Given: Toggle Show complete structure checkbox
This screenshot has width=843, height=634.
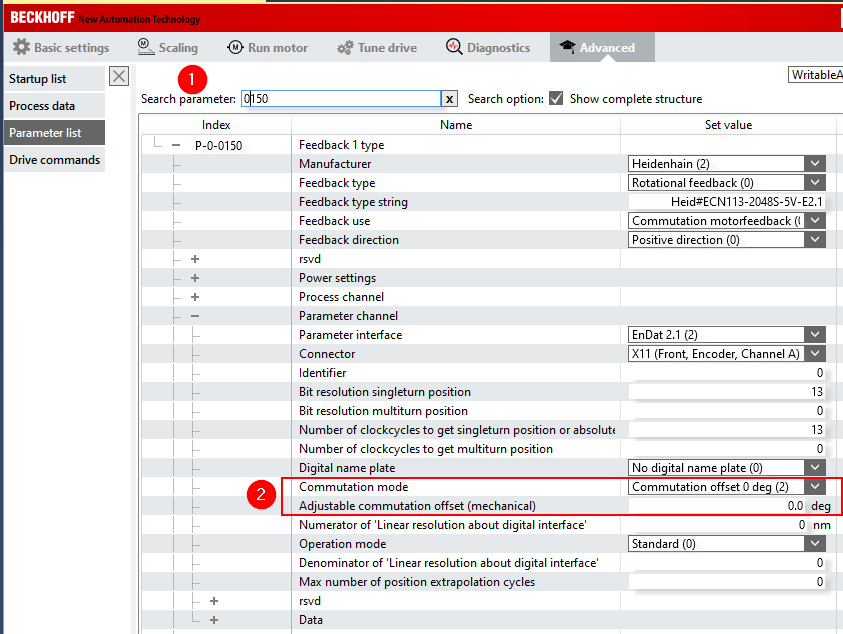Looking at the screenshot, I should pyautogui.click(x=556, y=99).
